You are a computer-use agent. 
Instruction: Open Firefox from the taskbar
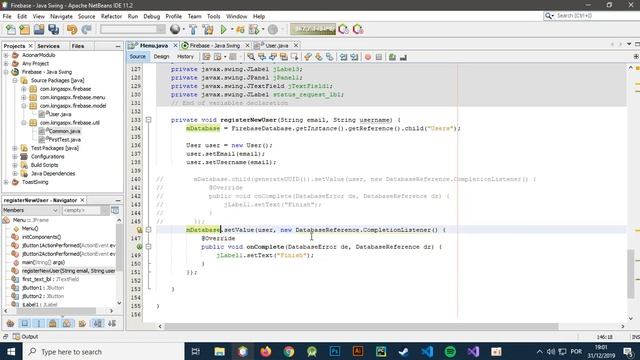tap(266, 351)
